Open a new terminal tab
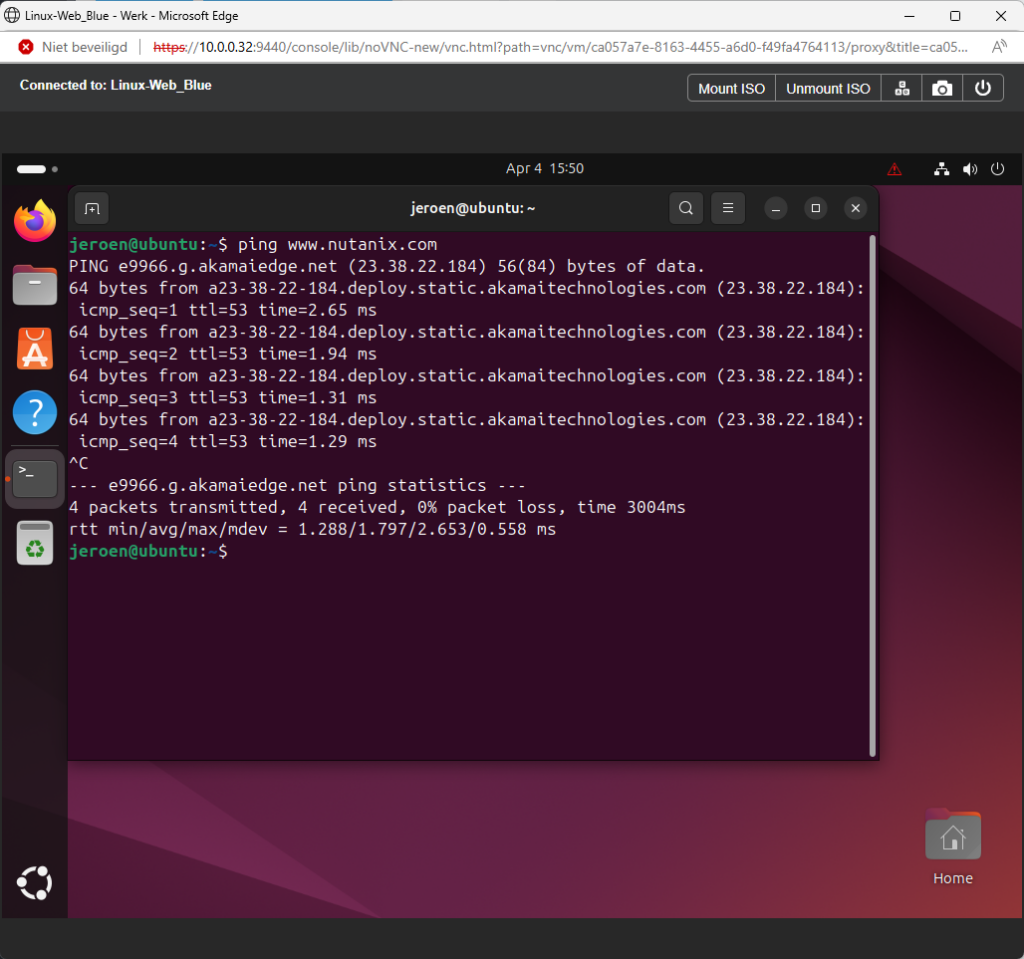 (x=92, y=208)
